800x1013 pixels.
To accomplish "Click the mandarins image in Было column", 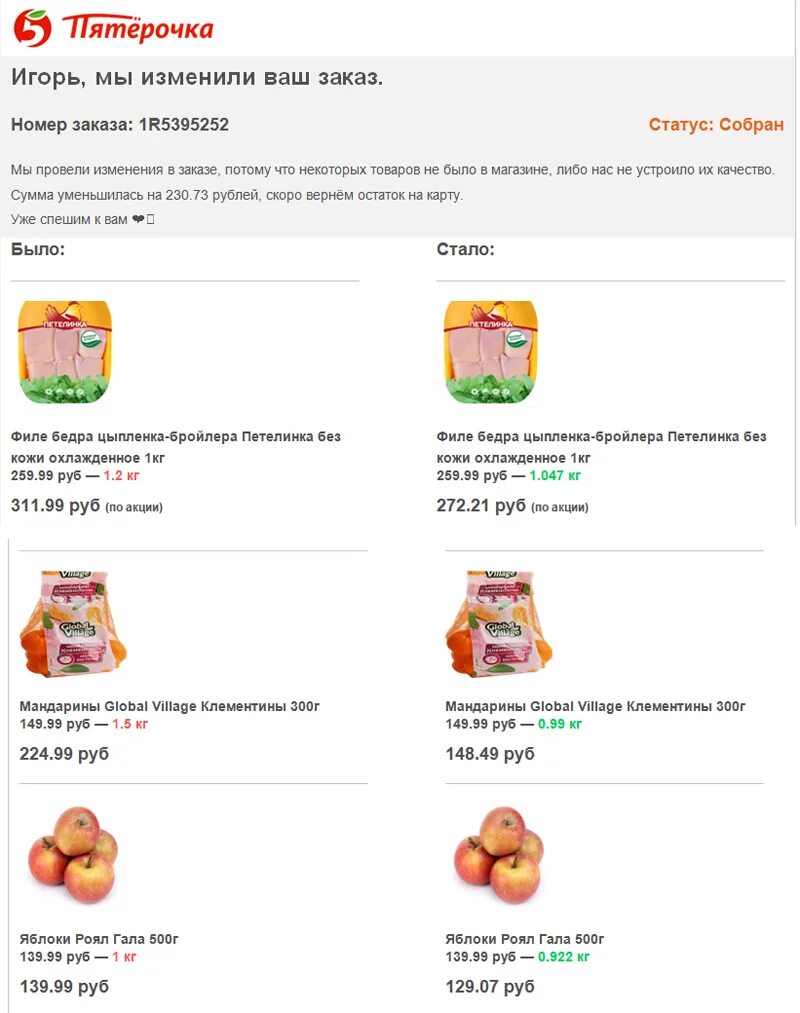I will point(73,624).
